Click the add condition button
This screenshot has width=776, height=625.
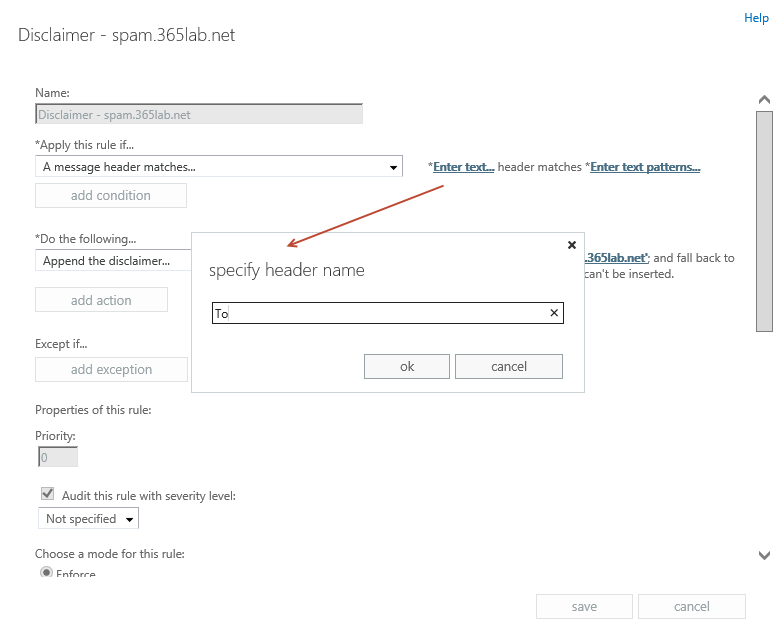click(x=111, y=196)
